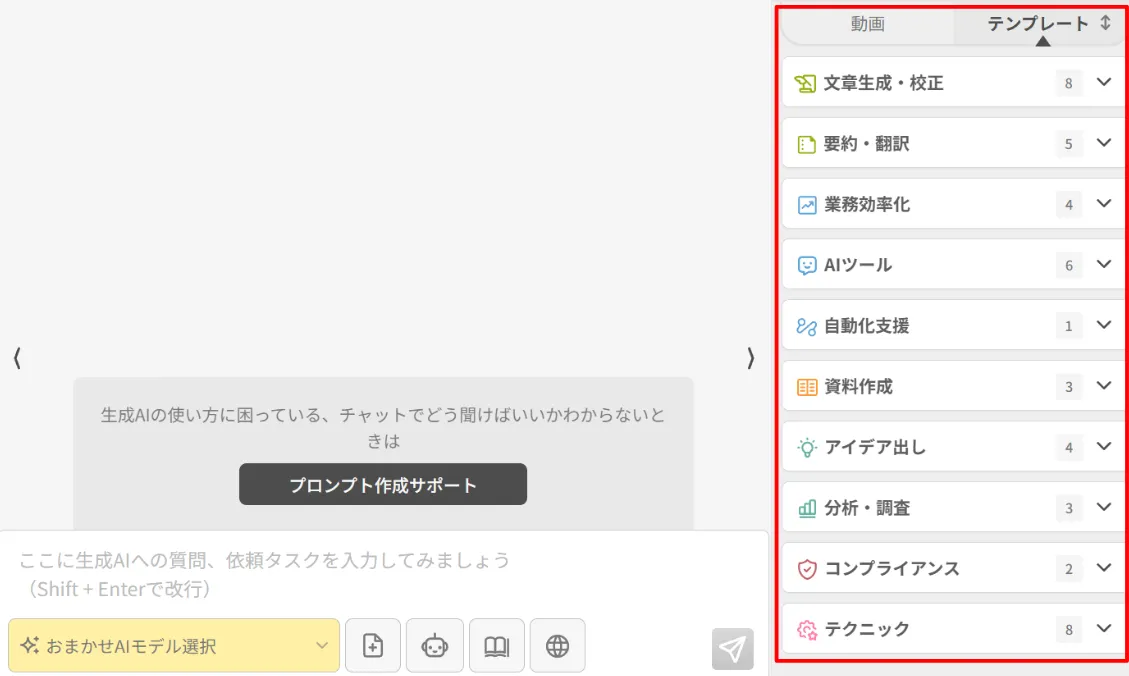The image size is (1129, 676).
Task: Switch to the 動画 tab
Action: pyautogui.click(x=867, y=24)
